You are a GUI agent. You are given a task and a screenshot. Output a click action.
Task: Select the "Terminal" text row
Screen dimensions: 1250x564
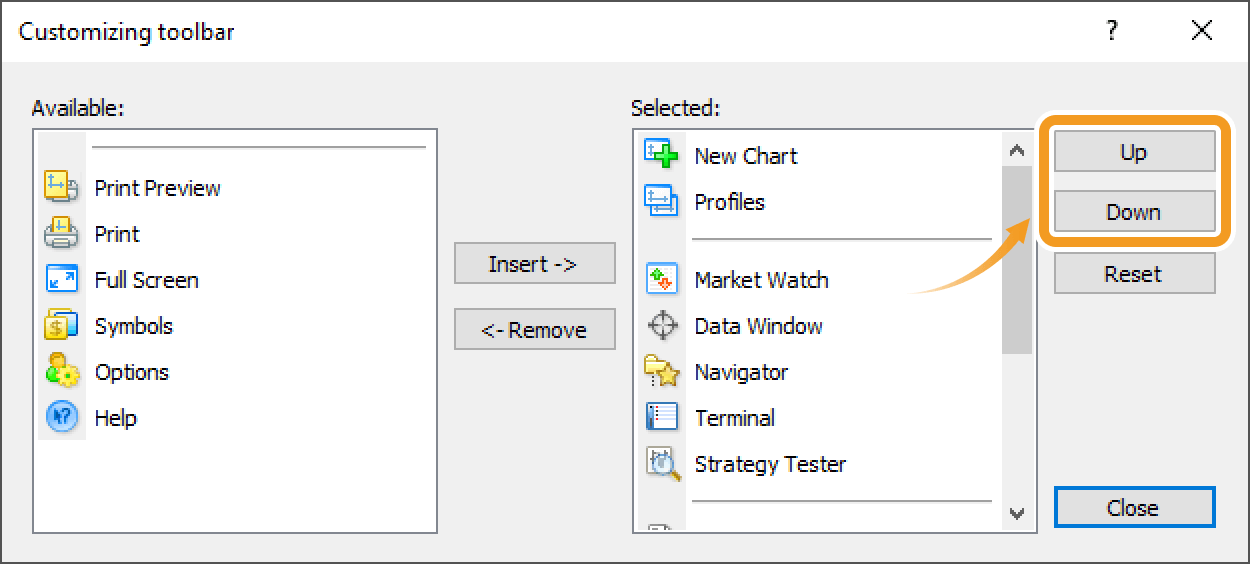[735, 418]
